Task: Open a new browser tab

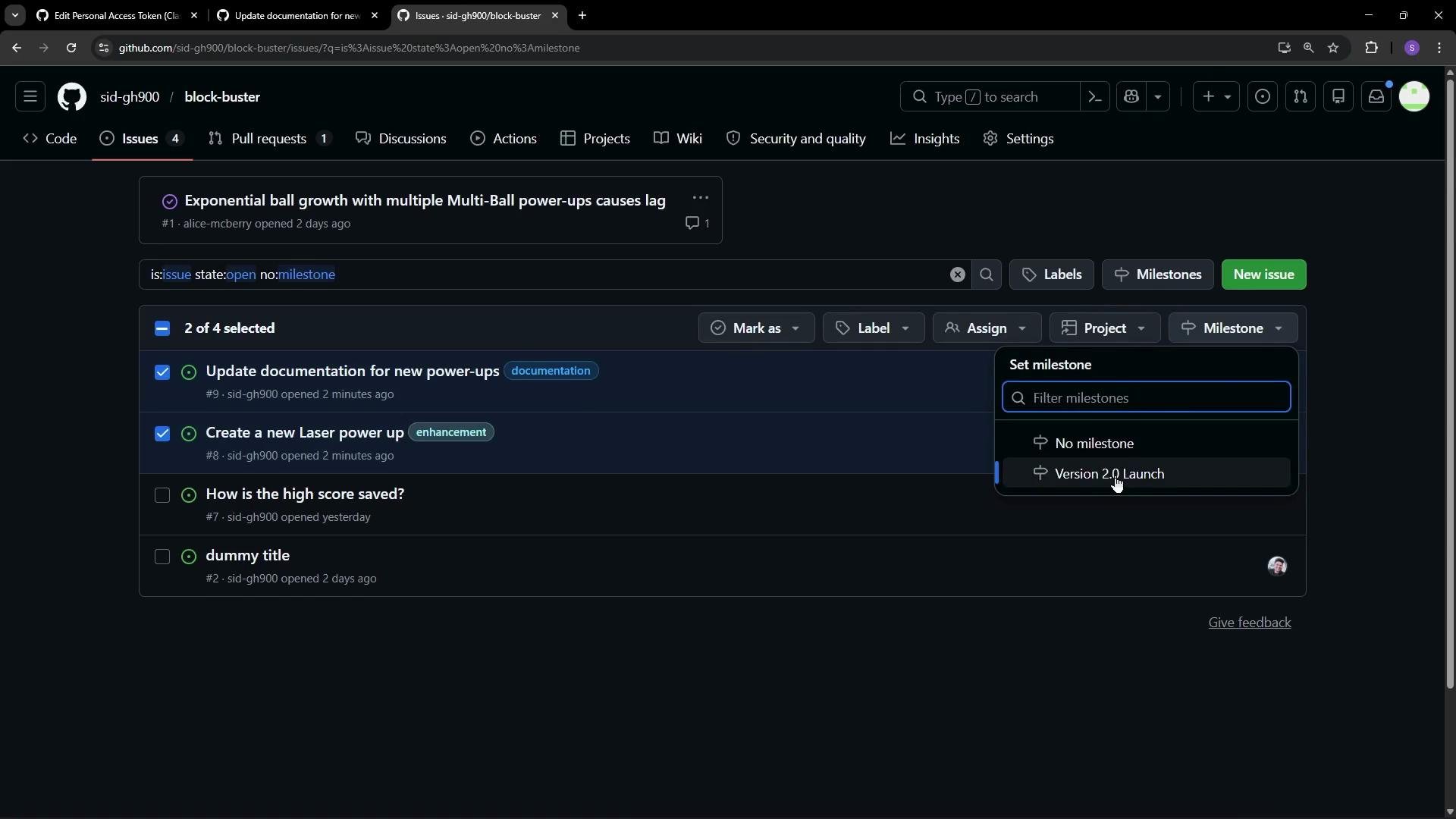Action: 582,15
